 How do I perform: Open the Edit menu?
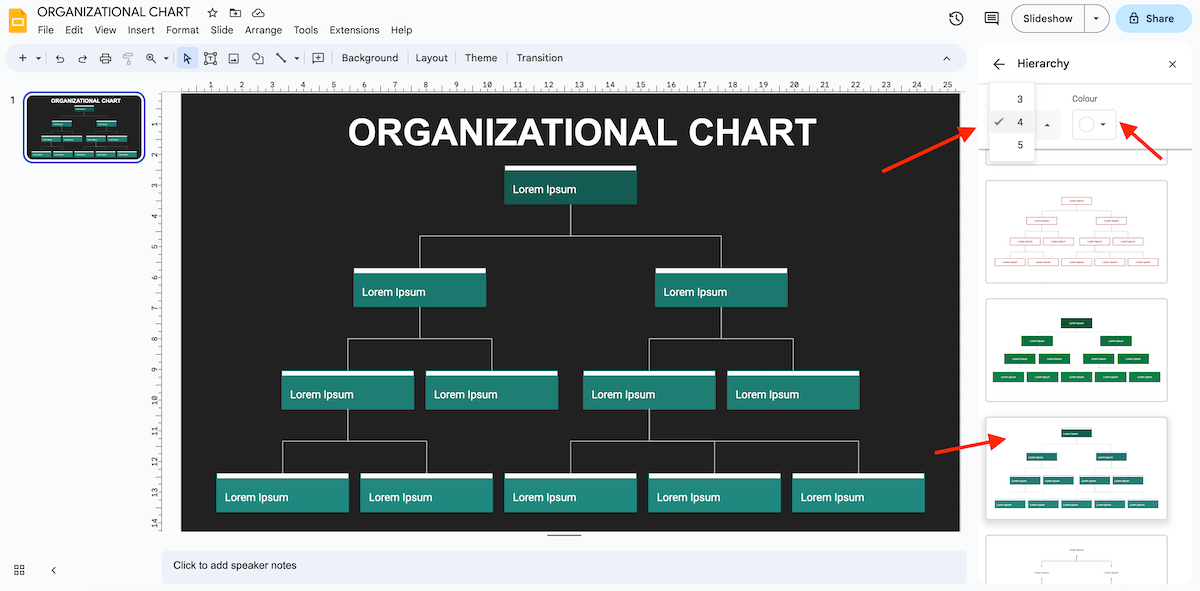(74, 30)
